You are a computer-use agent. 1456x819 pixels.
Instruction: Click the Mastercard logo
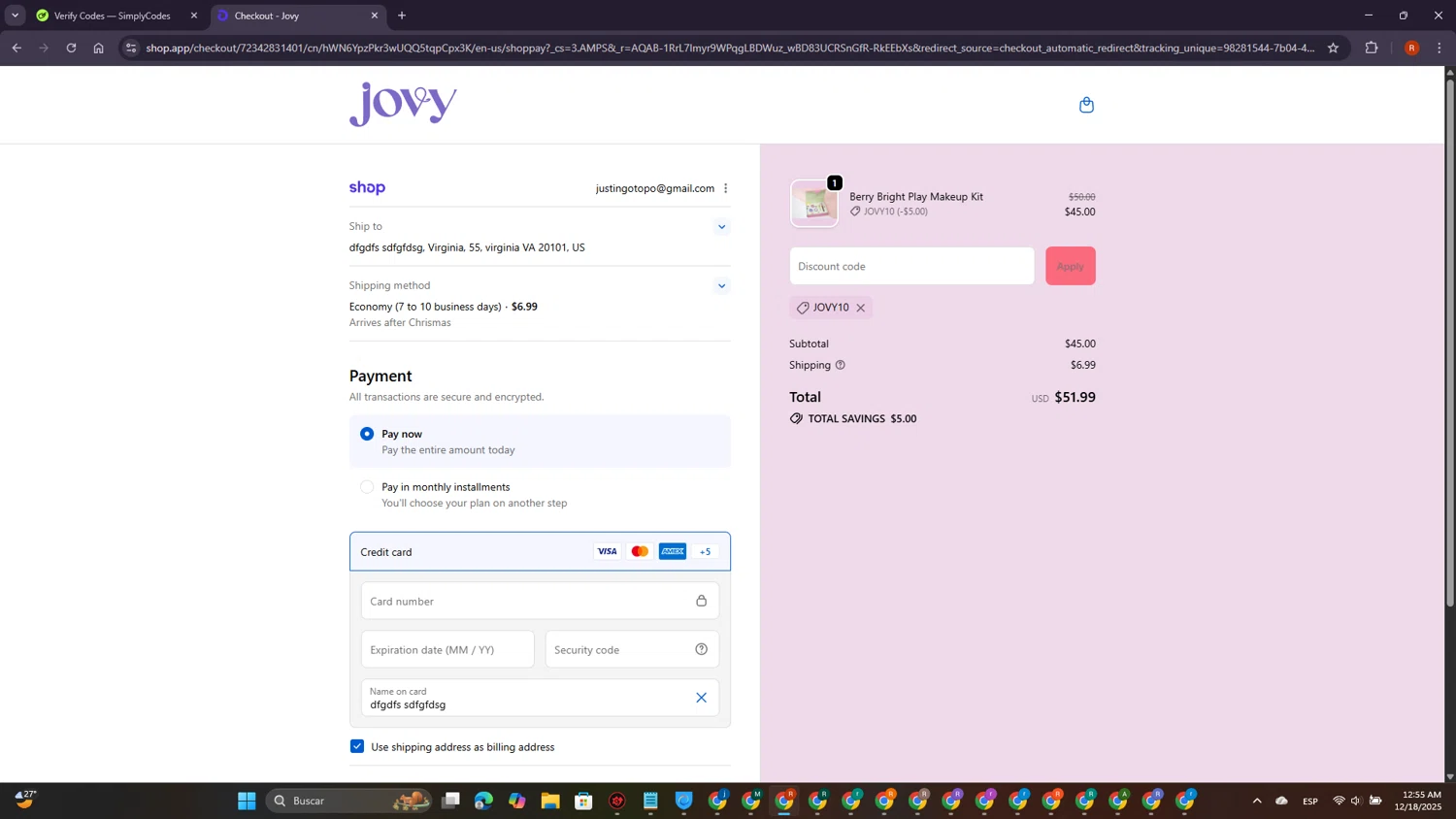coord(640,551)
